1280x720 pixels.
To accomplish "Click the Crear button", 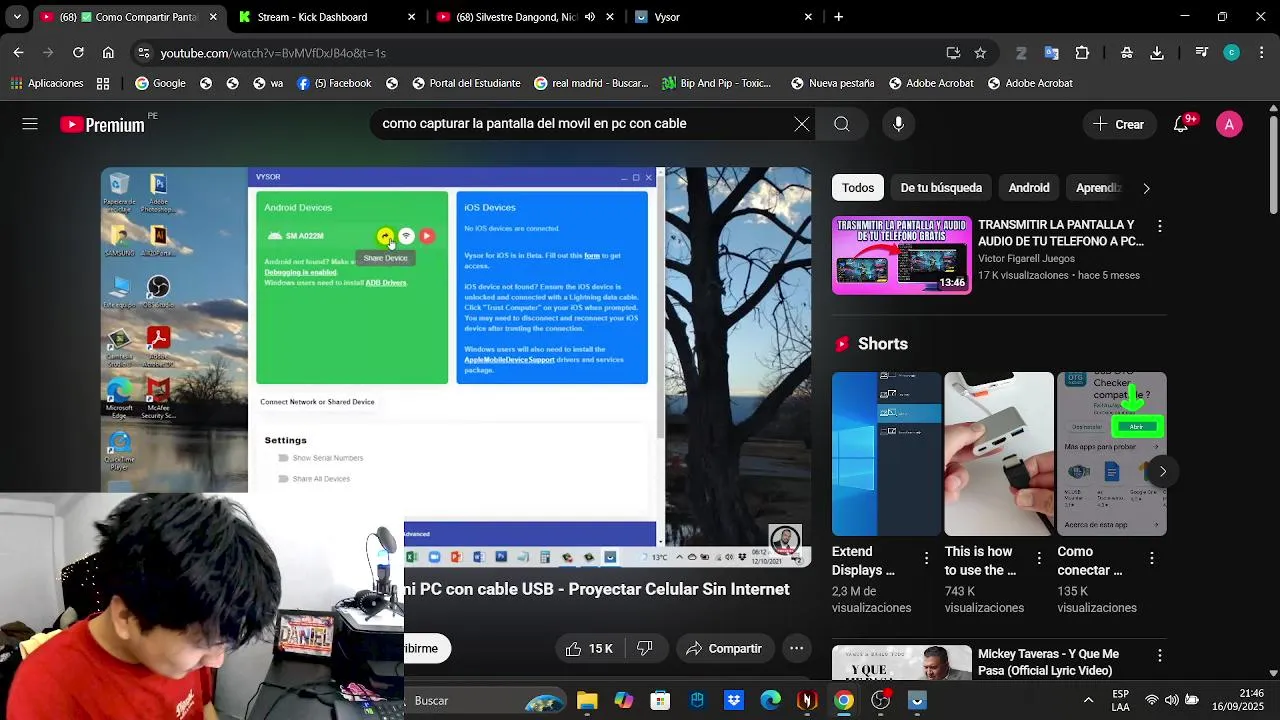I will coord(1119,124).
